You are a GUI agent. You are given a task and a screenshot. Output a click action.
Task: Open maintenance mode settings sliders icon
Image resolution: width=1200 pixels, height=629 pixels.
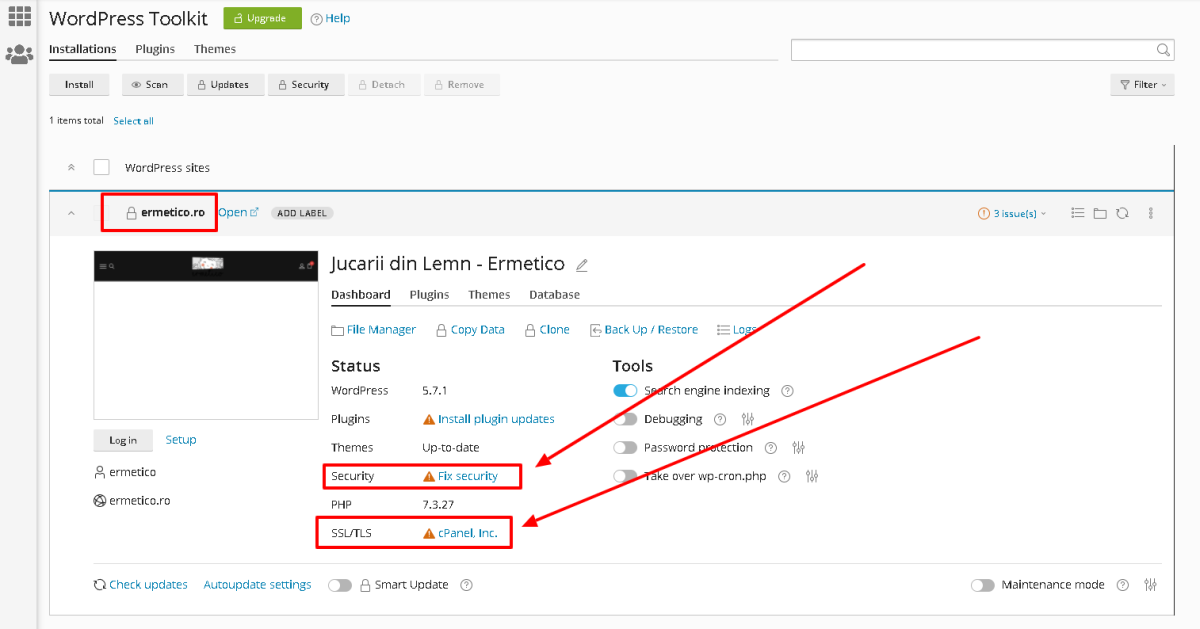point(1150,585)
